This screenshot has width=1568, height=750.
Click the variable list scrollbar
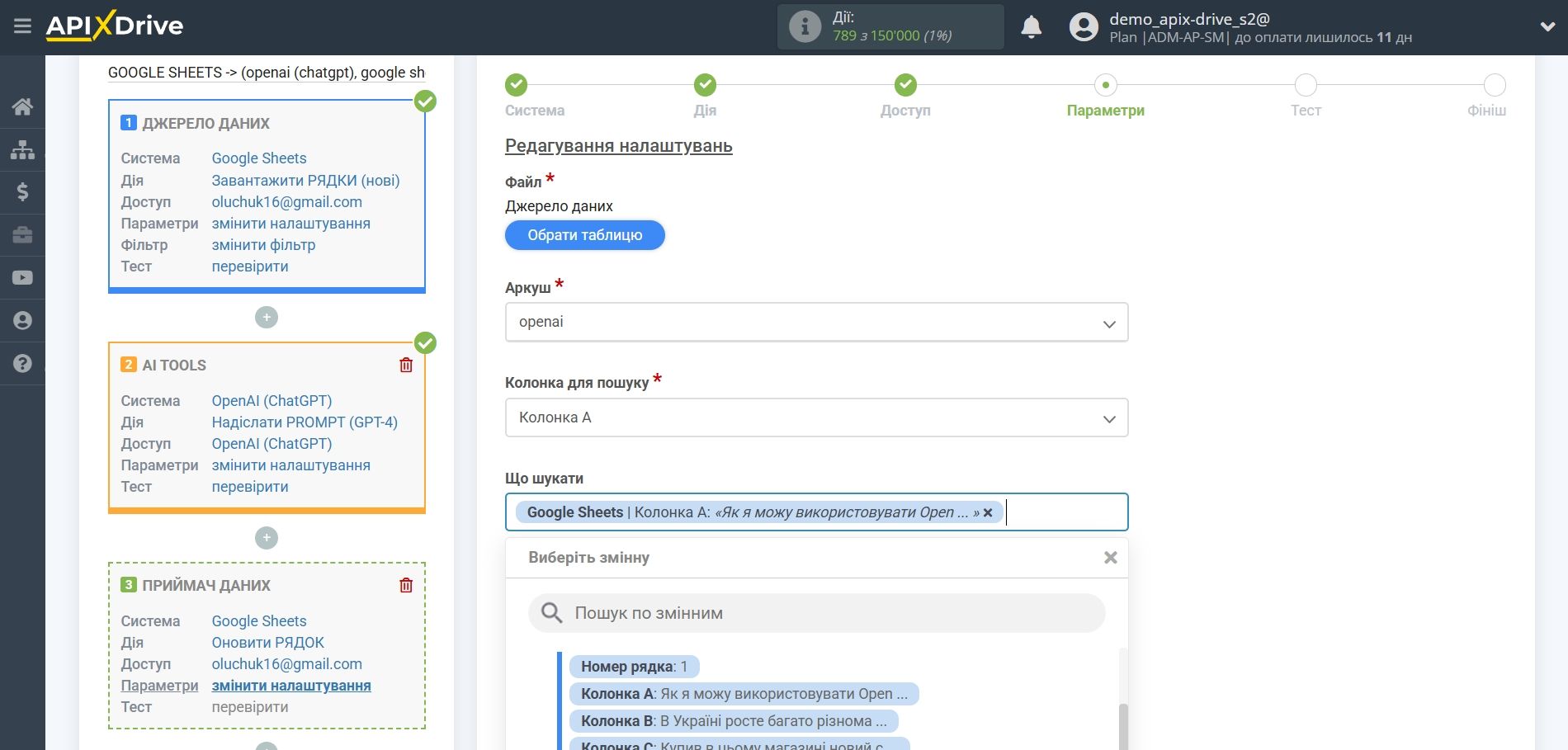(1123, 727)
